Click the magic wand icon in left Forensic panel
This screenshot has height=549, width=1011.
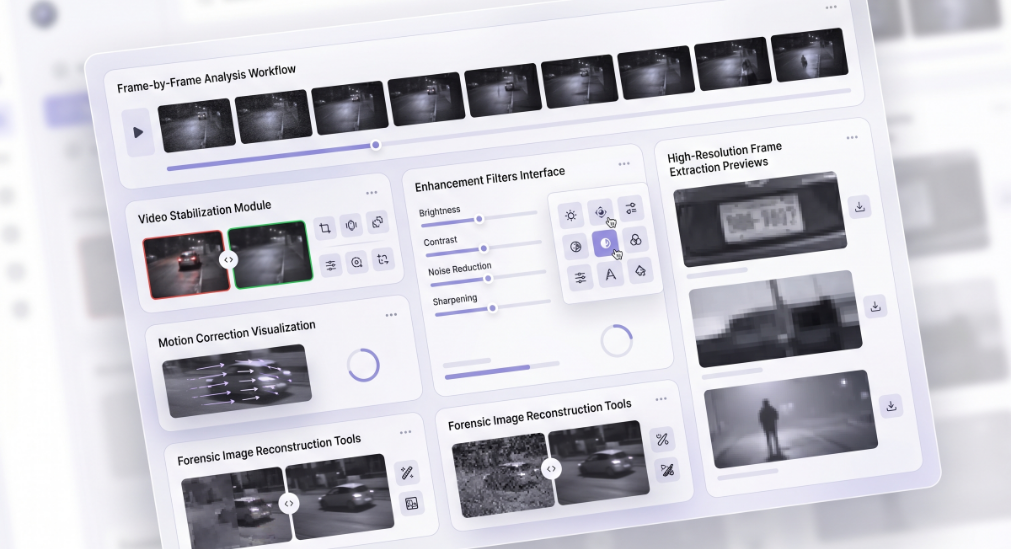407,472
